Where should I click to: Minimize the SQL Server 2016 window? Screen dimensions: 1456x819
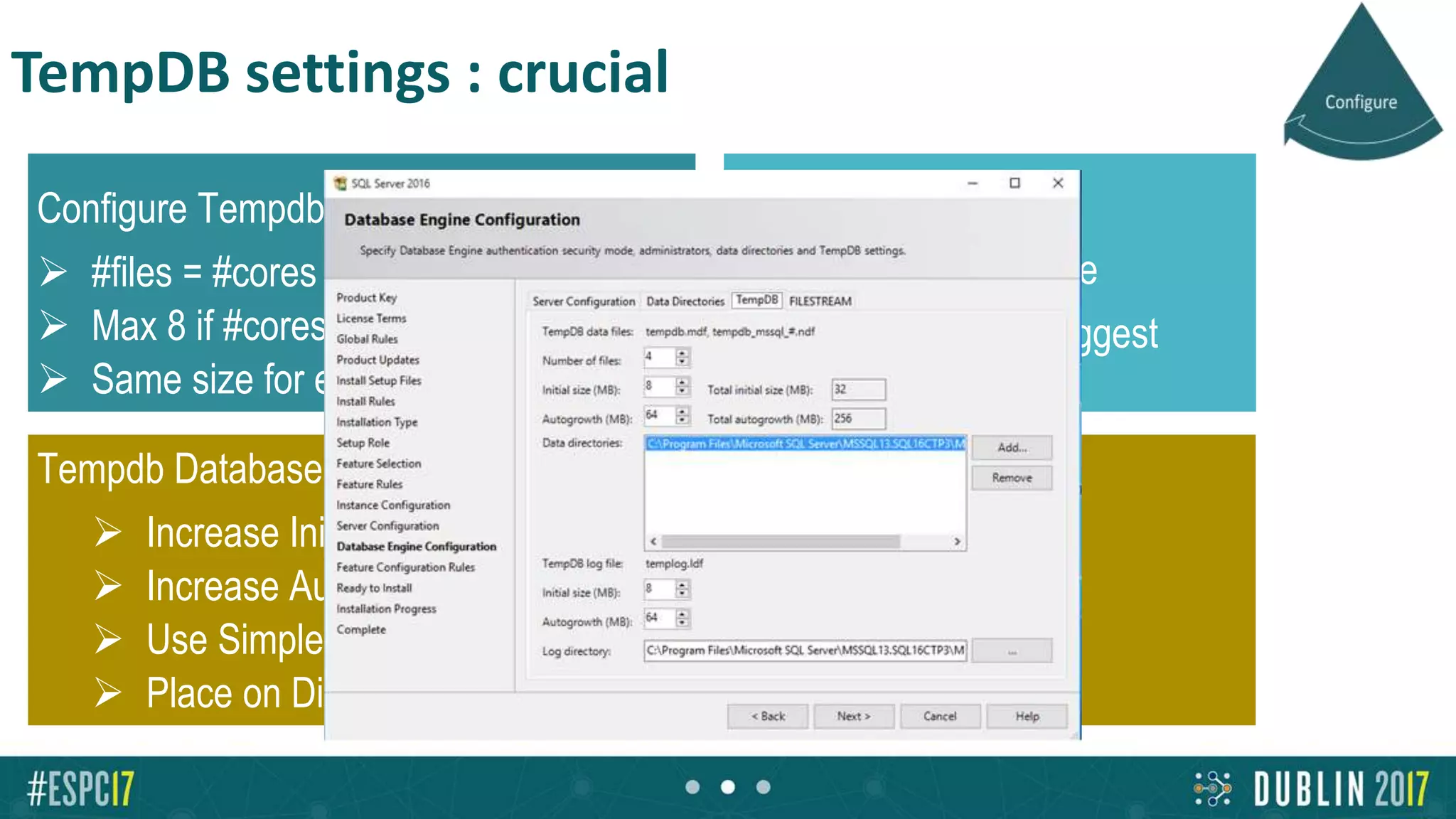click(973, 183)
